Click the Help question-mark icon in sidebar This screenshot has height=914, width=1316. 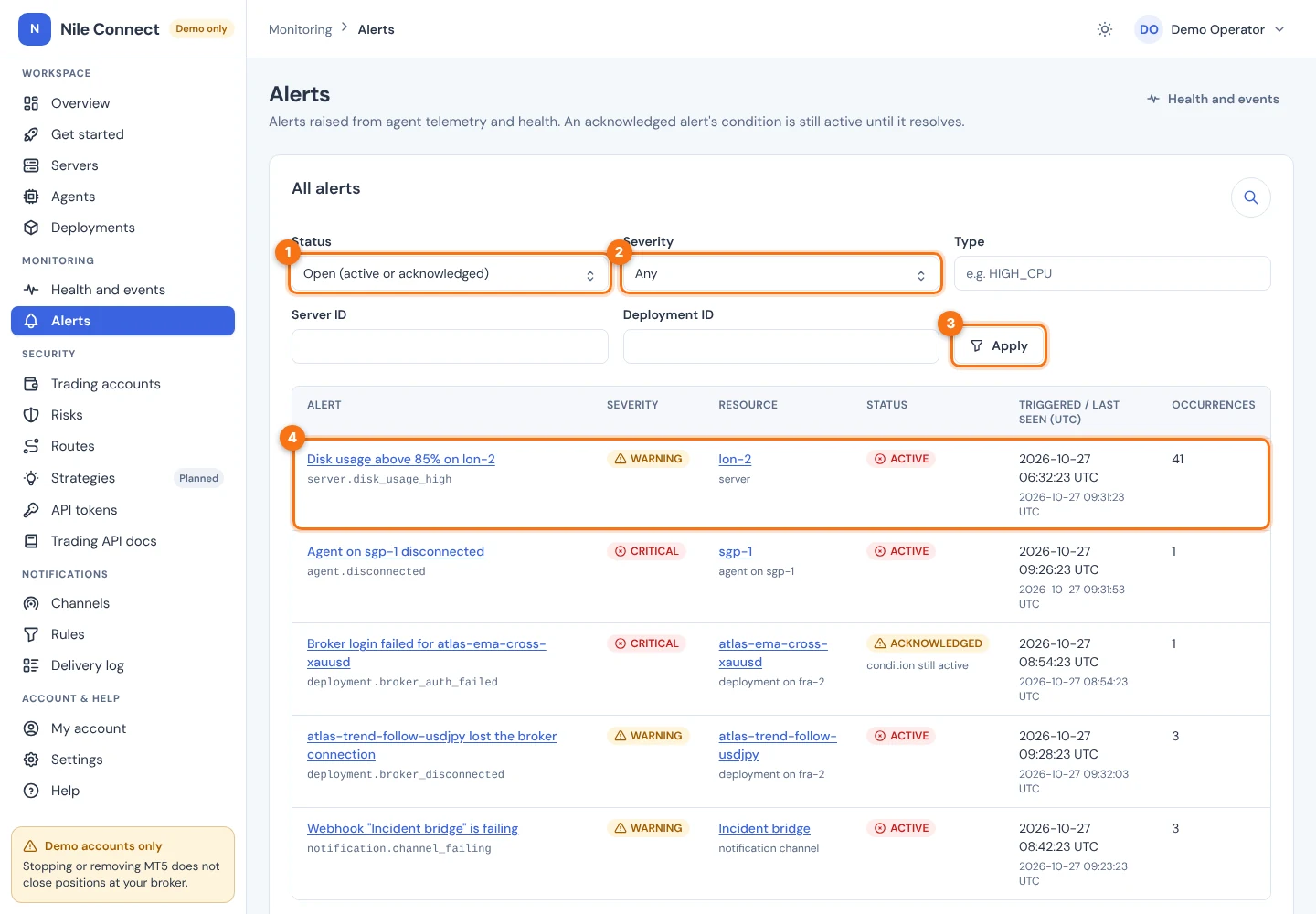click(31, 791)
